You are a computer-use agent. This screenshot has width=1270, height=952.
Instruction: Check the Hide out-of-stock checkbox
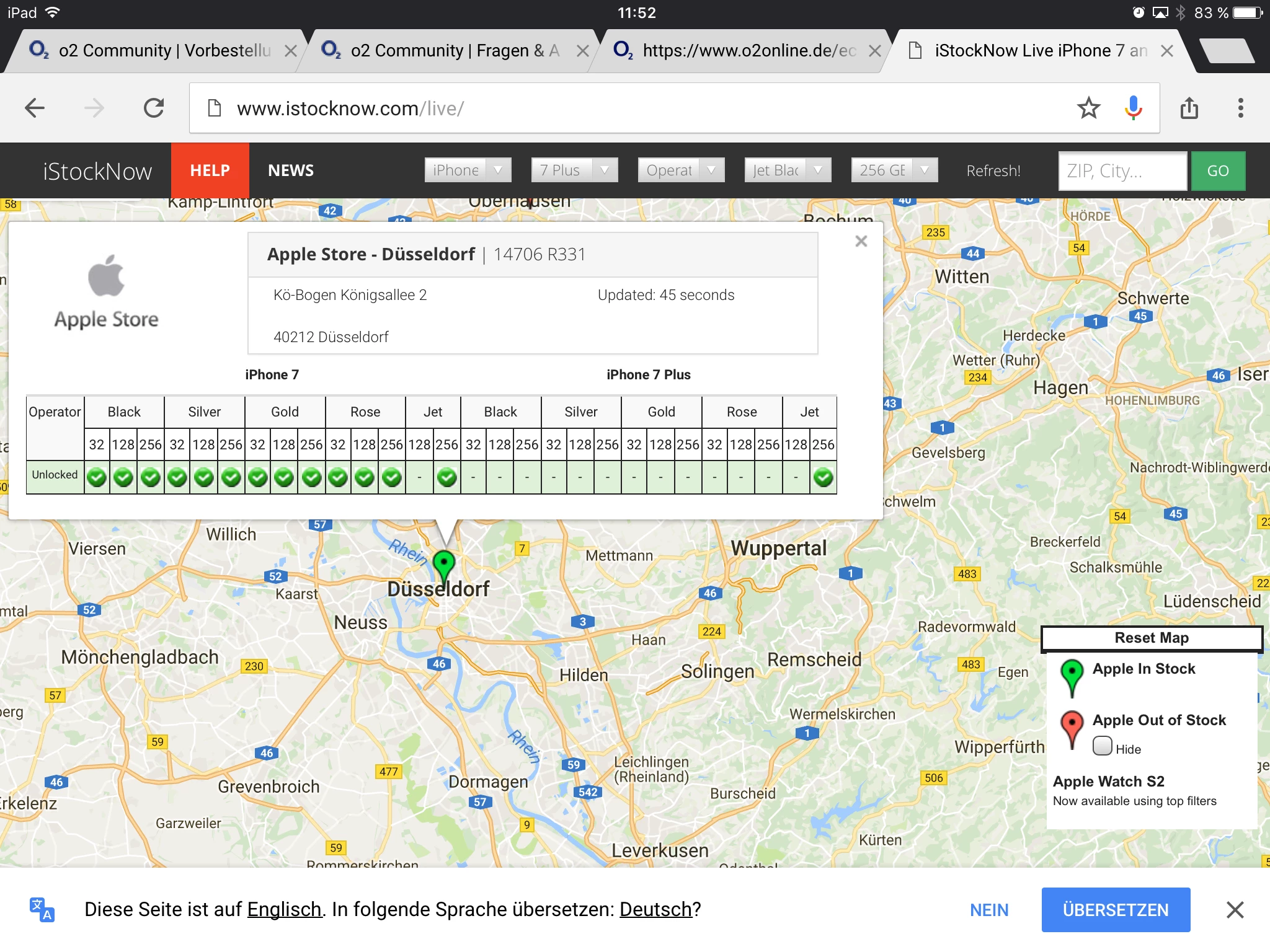pos(1102,746)
